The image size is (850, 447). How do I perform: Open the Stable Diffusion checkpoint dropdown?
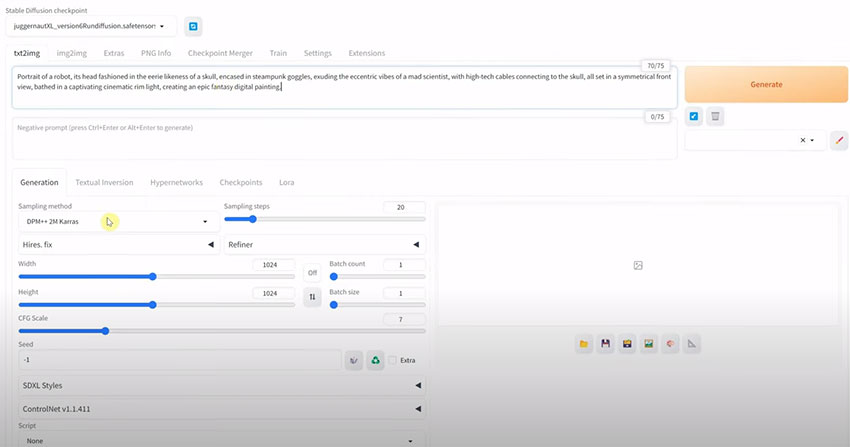(92, 27)
